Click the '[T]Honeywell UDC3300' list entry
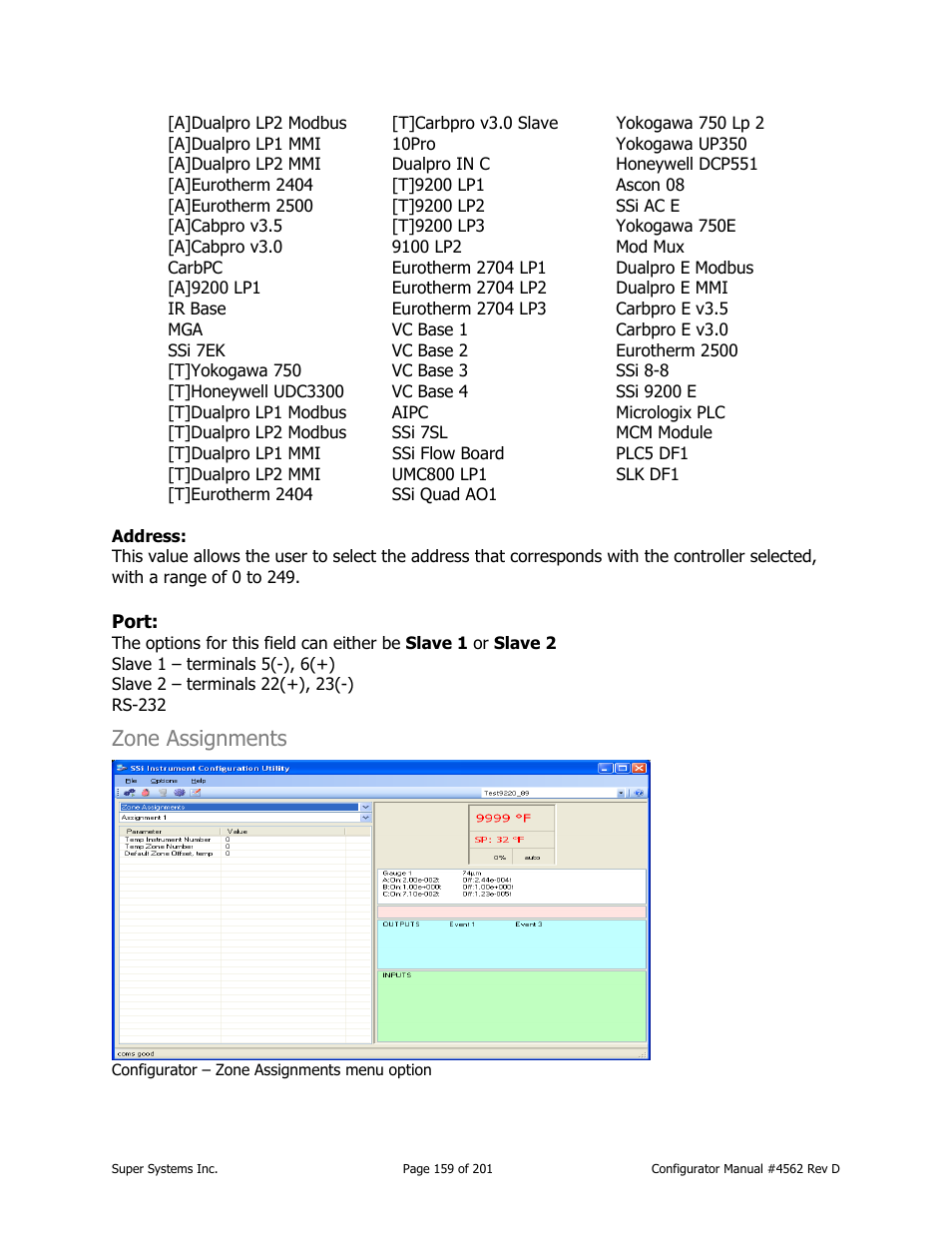The image size is (952, 1233). click(x=256, y=391)
